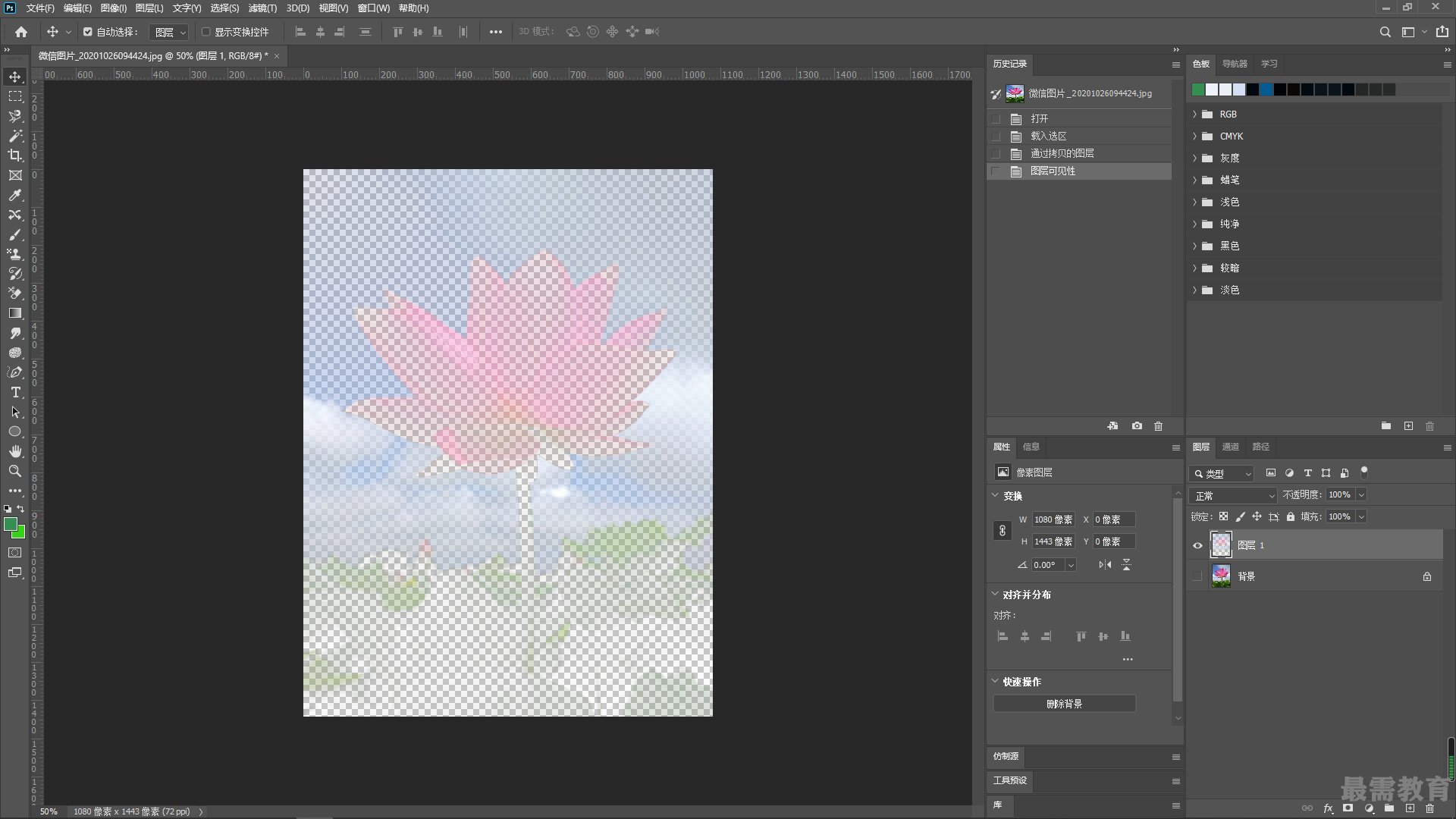Open the auto-select 图层 dropdown
Screen dimensions: 1456x819
pyautogui.click(x=168, y=32)
